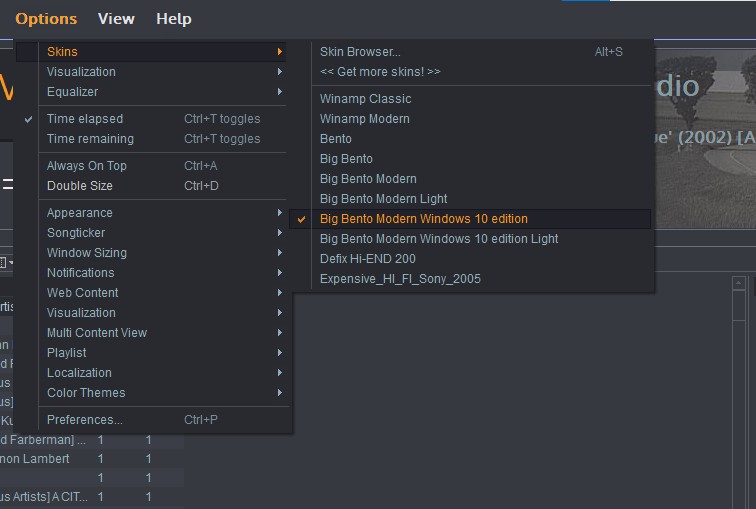Expand the Color Themes submenu

coord(151,393)
